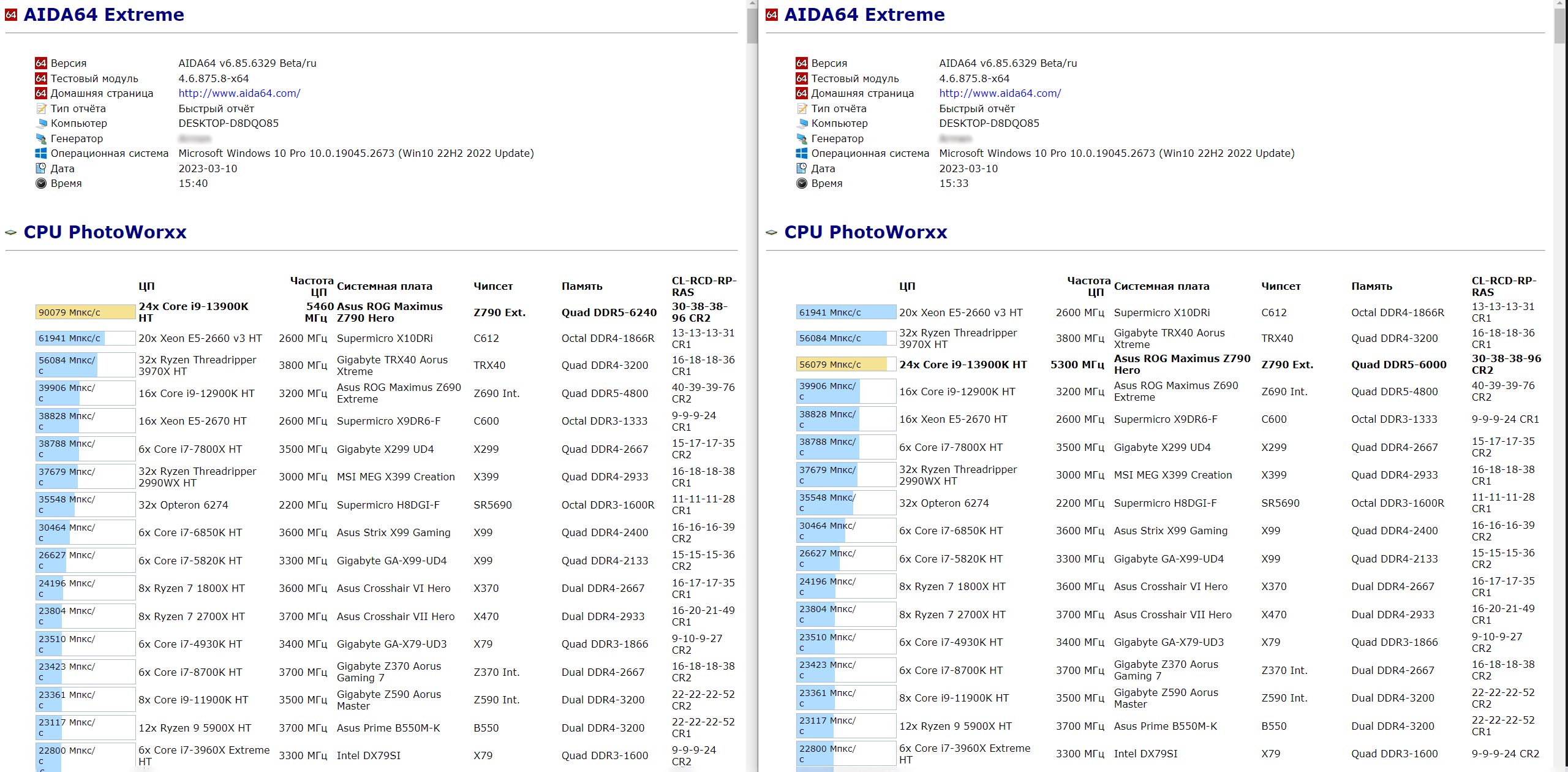Image resolution: width=1568 pixels, height=772 pixels.
Task: Click '24x Core i9-13900K HT' in left table
Action: [194, 312]
